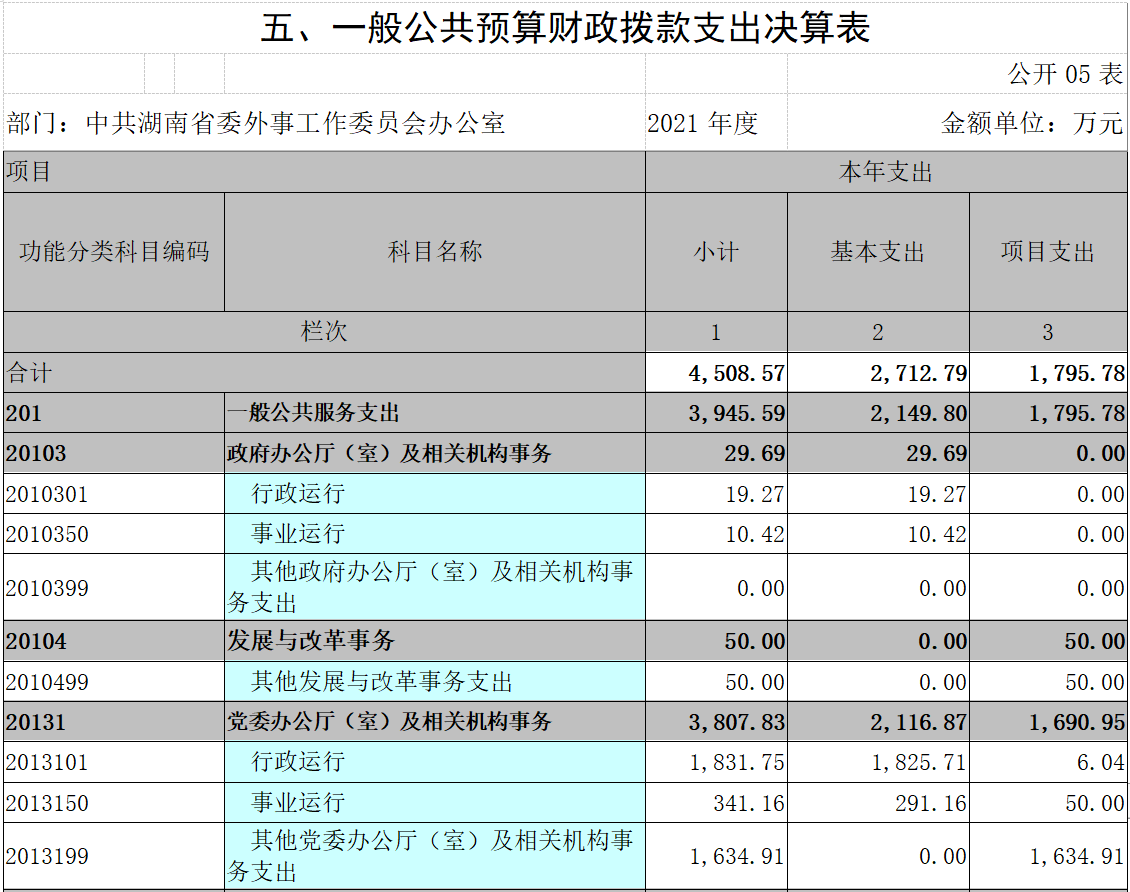Click the value 2,116.87

[x=878, y=722]
